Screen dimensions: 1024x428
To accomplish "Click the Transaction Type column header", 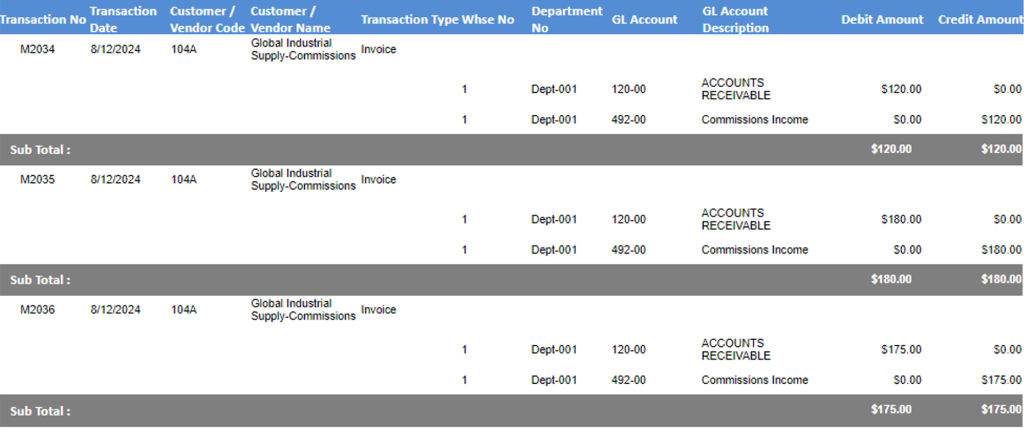I will 409,20.
